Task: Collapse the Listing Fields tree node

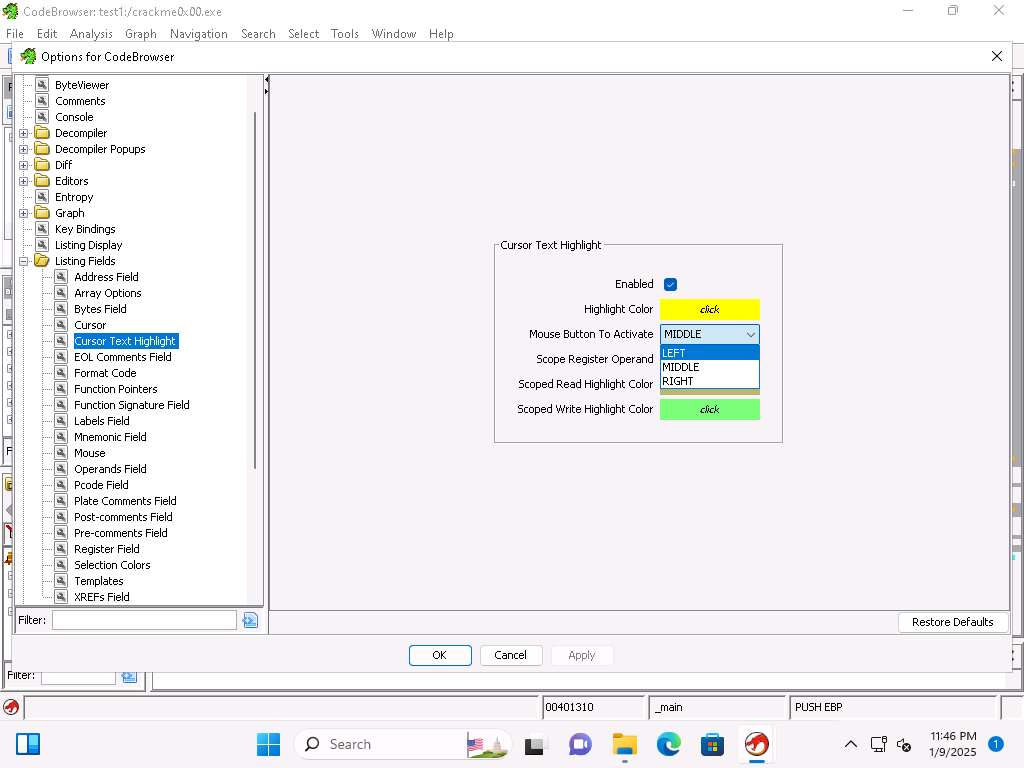Action: (24, 261)
